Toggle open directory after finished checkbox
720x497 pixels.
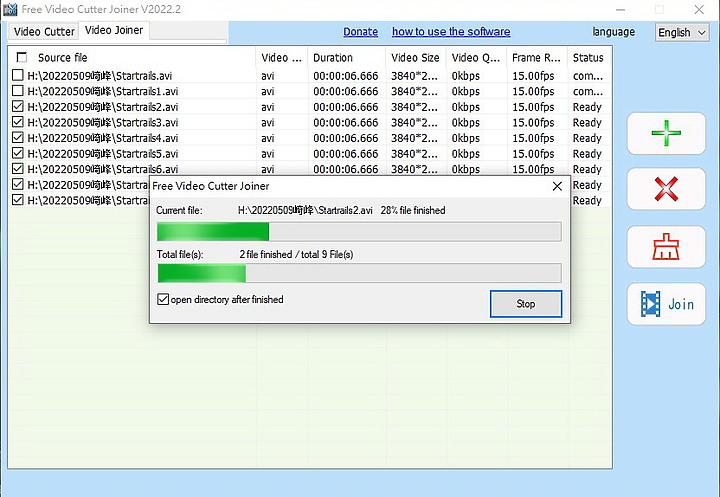point(163,299)
